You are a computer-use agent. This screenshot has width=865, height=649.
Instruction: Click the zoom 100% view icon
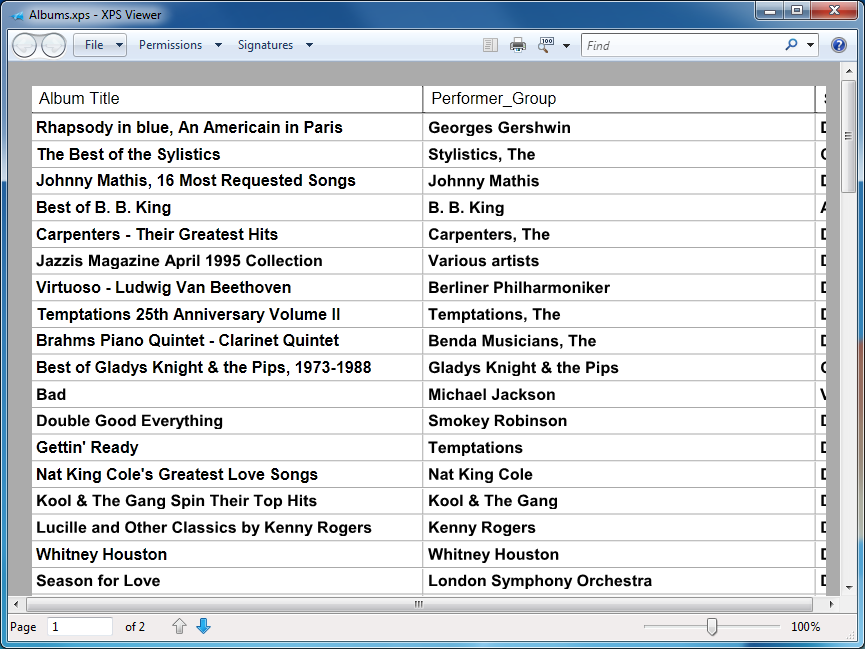point(546,45)
